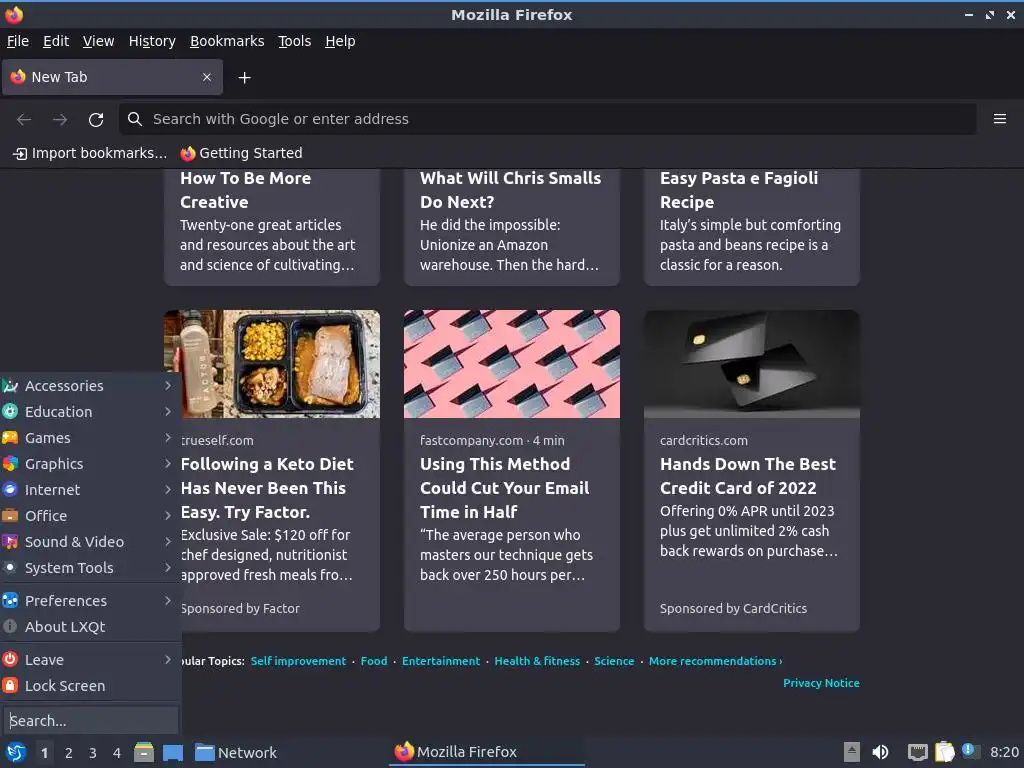Click the Internet globe icon
1024x768 pixels.
pyautogui.click(x=10, y=489)
